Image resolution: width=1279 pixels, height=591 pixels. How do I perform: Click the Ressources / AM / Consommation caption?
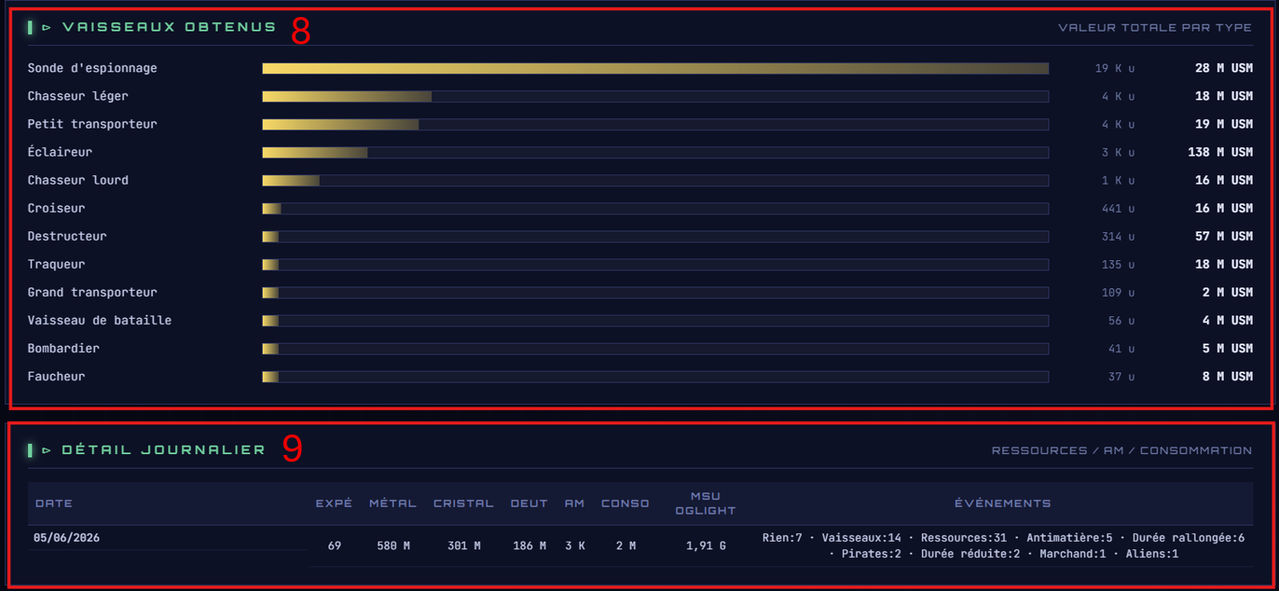[1122, 451]
